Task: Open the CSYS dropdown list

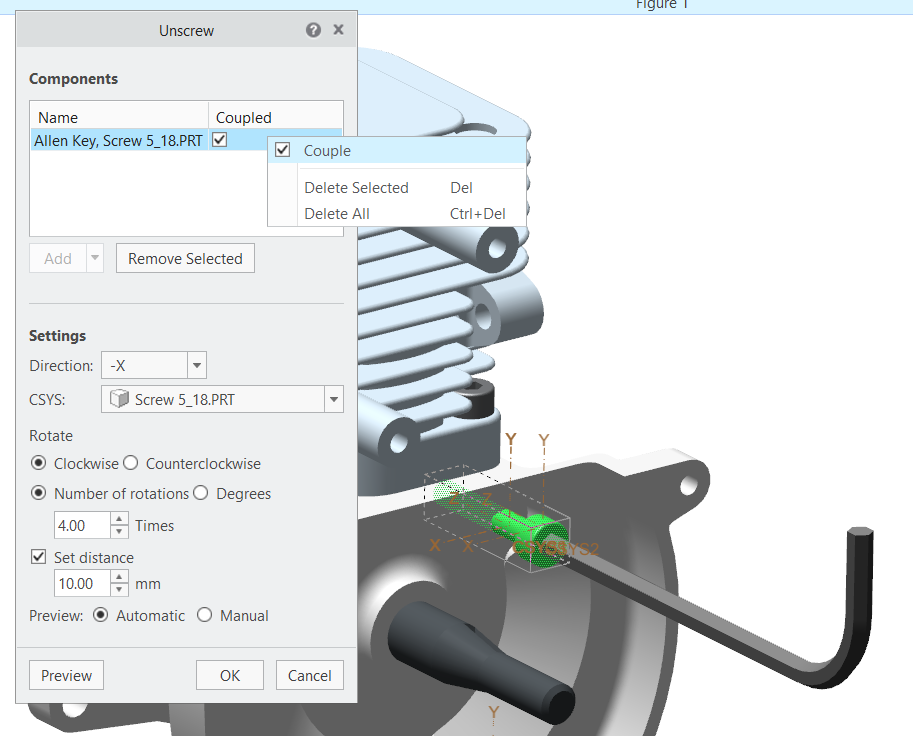Action: [x=334, y=399]
